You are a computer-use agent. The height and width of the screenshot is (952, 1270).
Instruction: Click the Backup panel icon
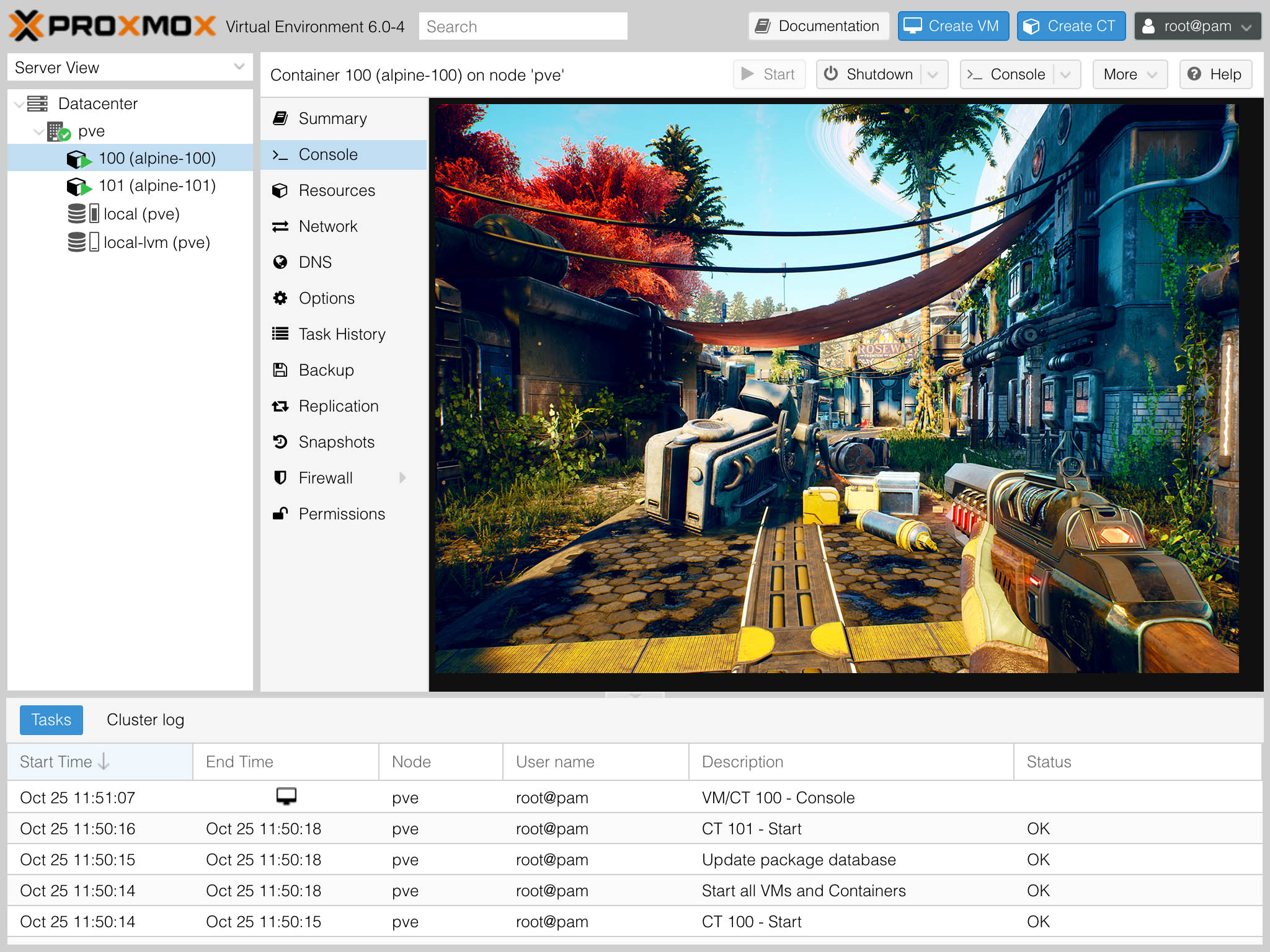pyautogui.click(x=281, y=369)
